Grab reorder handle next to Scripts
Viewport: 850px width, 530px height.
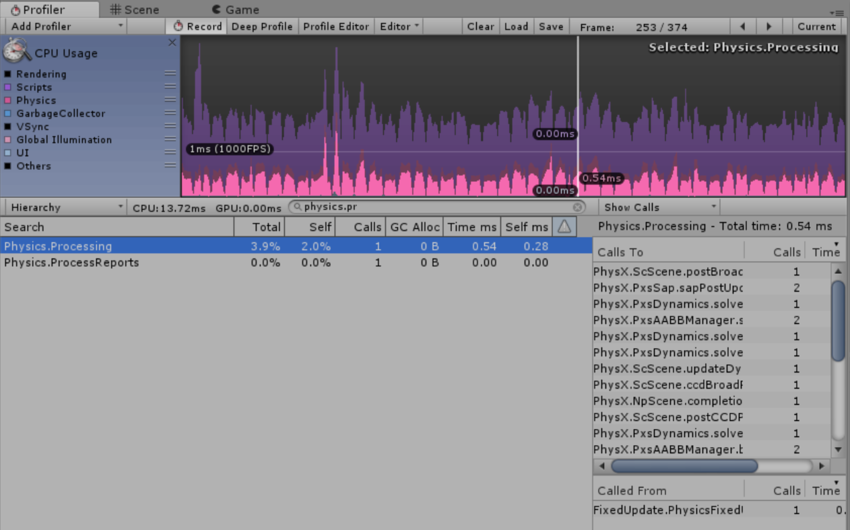(170, 86)
